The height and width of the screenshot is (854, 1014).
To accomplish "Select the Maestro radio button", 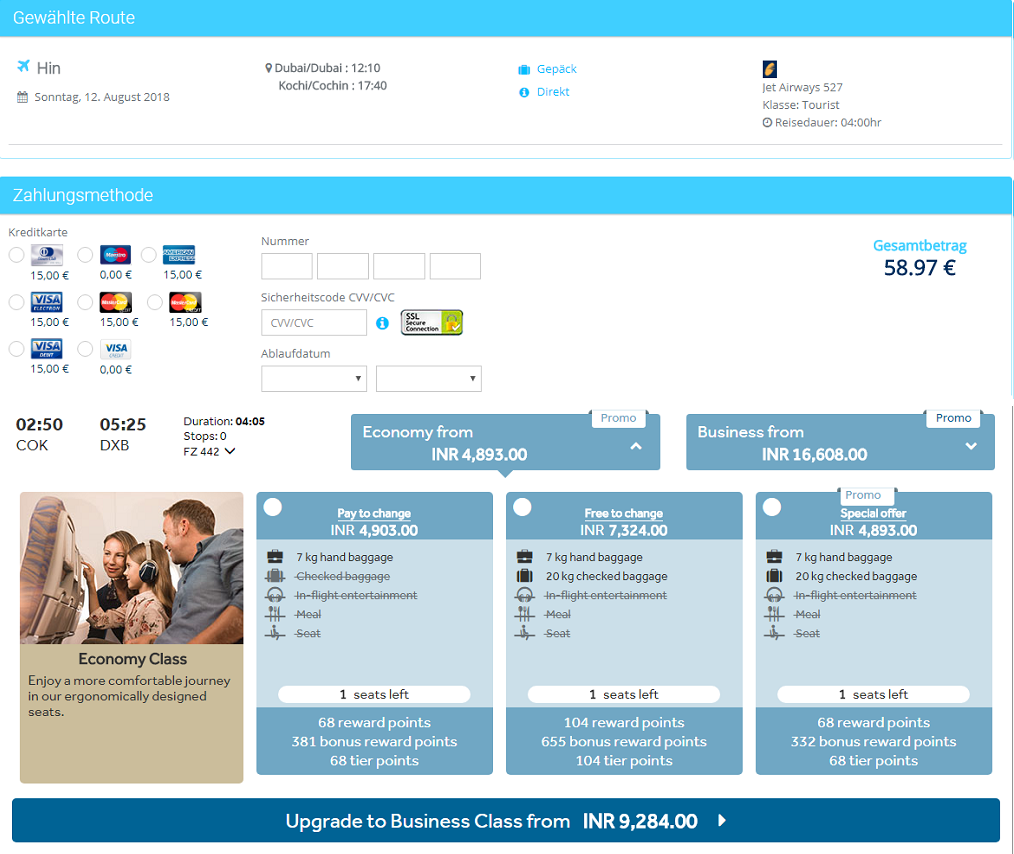I will tap(85, 255).
